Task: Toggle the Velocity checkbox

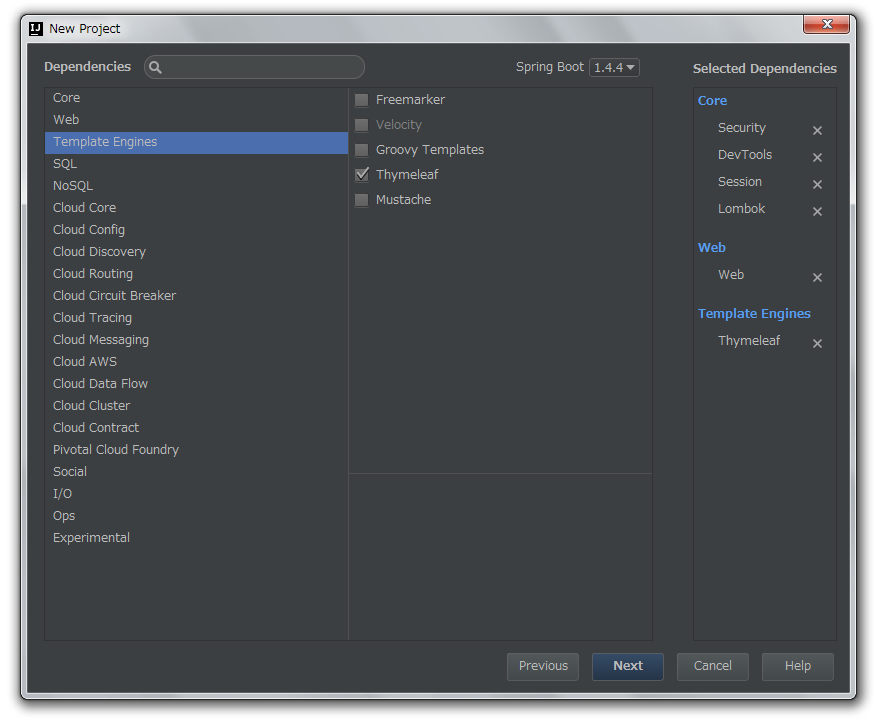Action: click(x=362, y=125)
